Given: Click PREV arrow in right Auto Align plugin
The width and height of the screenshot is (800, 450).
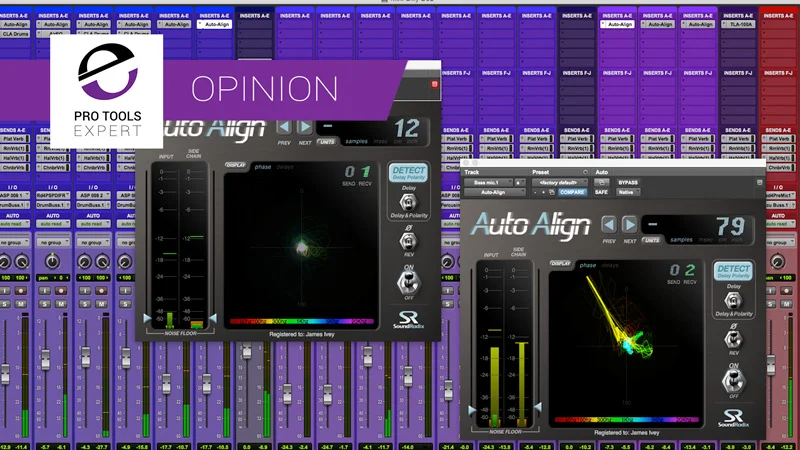Looking at the screenshot, I should click(x=609, y=224).
